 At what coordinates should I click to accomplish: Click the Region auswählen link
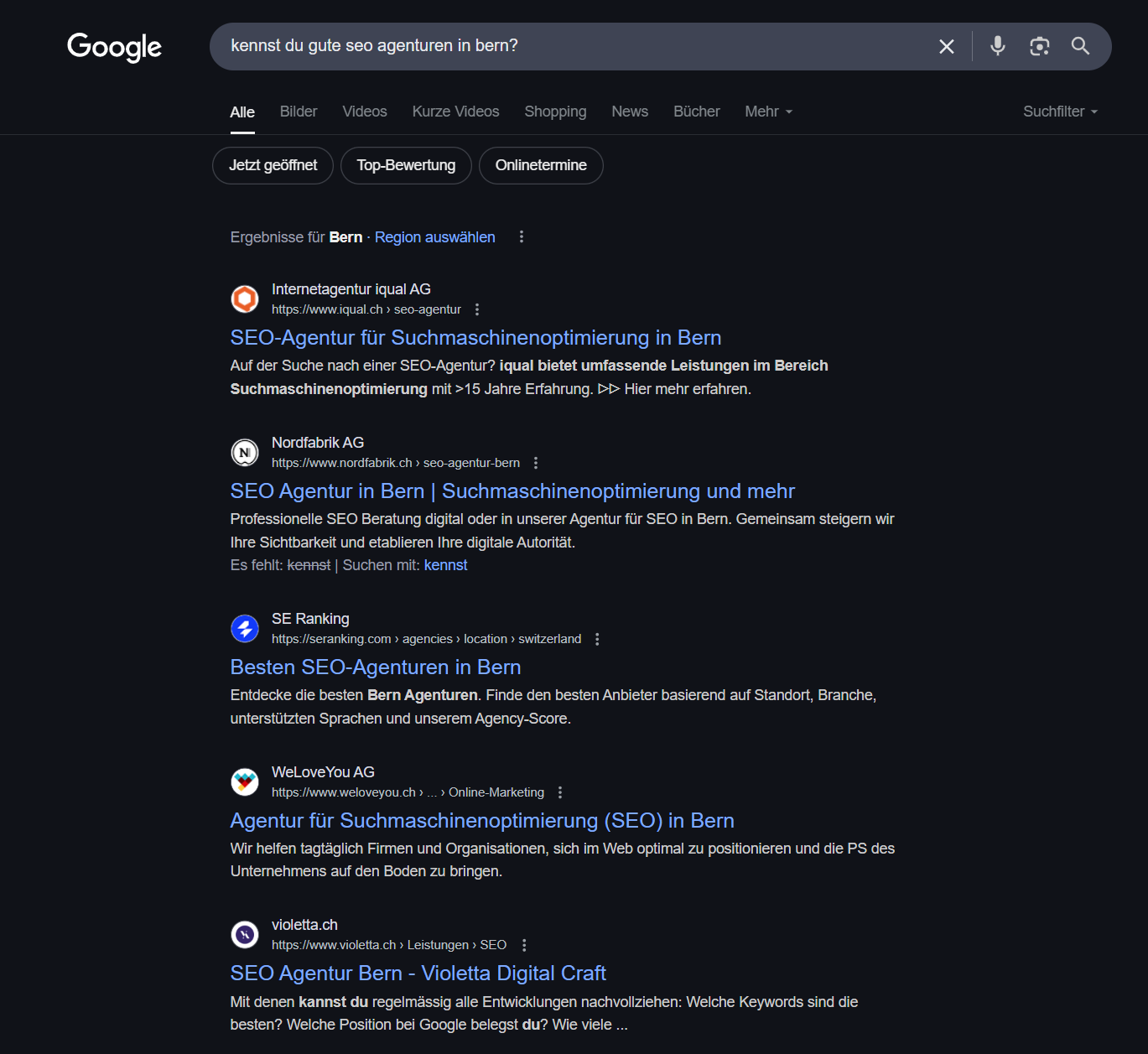tap(434, 237)
